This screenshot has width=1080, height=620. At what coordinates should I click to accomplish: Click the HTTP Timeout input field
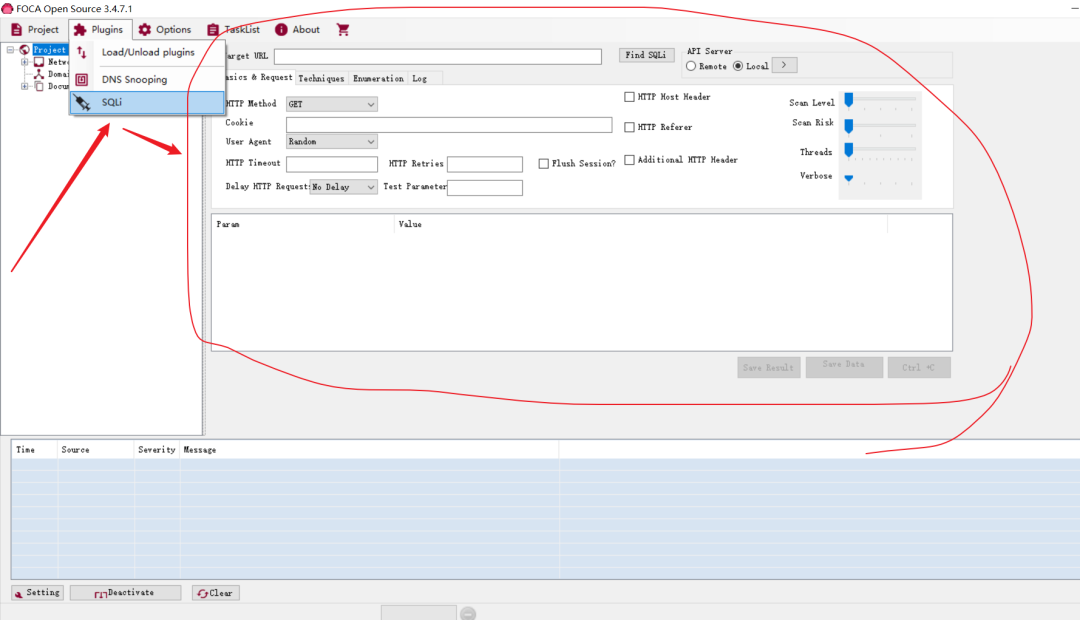(x=332, y=164)
